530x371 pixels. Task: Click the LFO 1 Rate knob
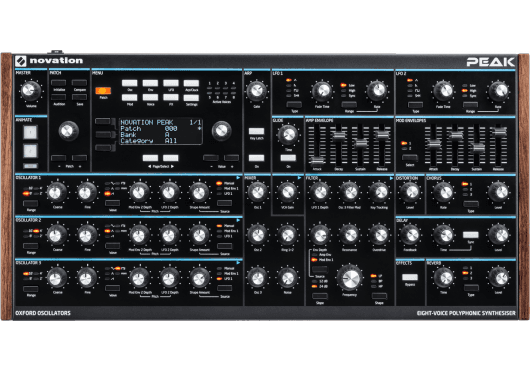[376, 91]
